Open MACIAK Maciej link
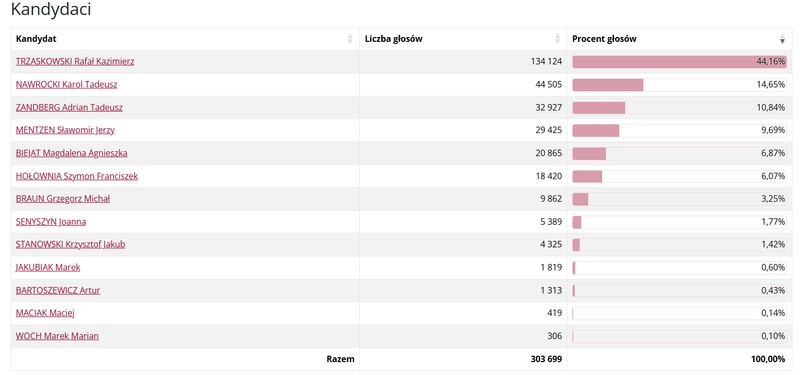Screen dimensions: 800x375 click(x=45, y=313)
